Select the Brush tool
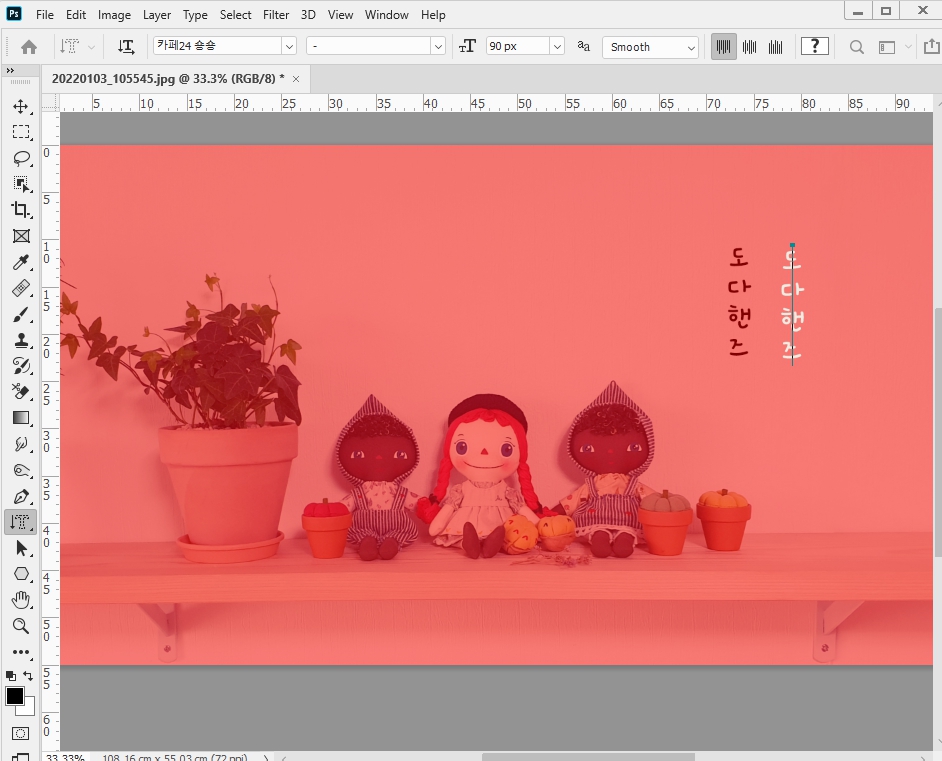 click(21, 314)
